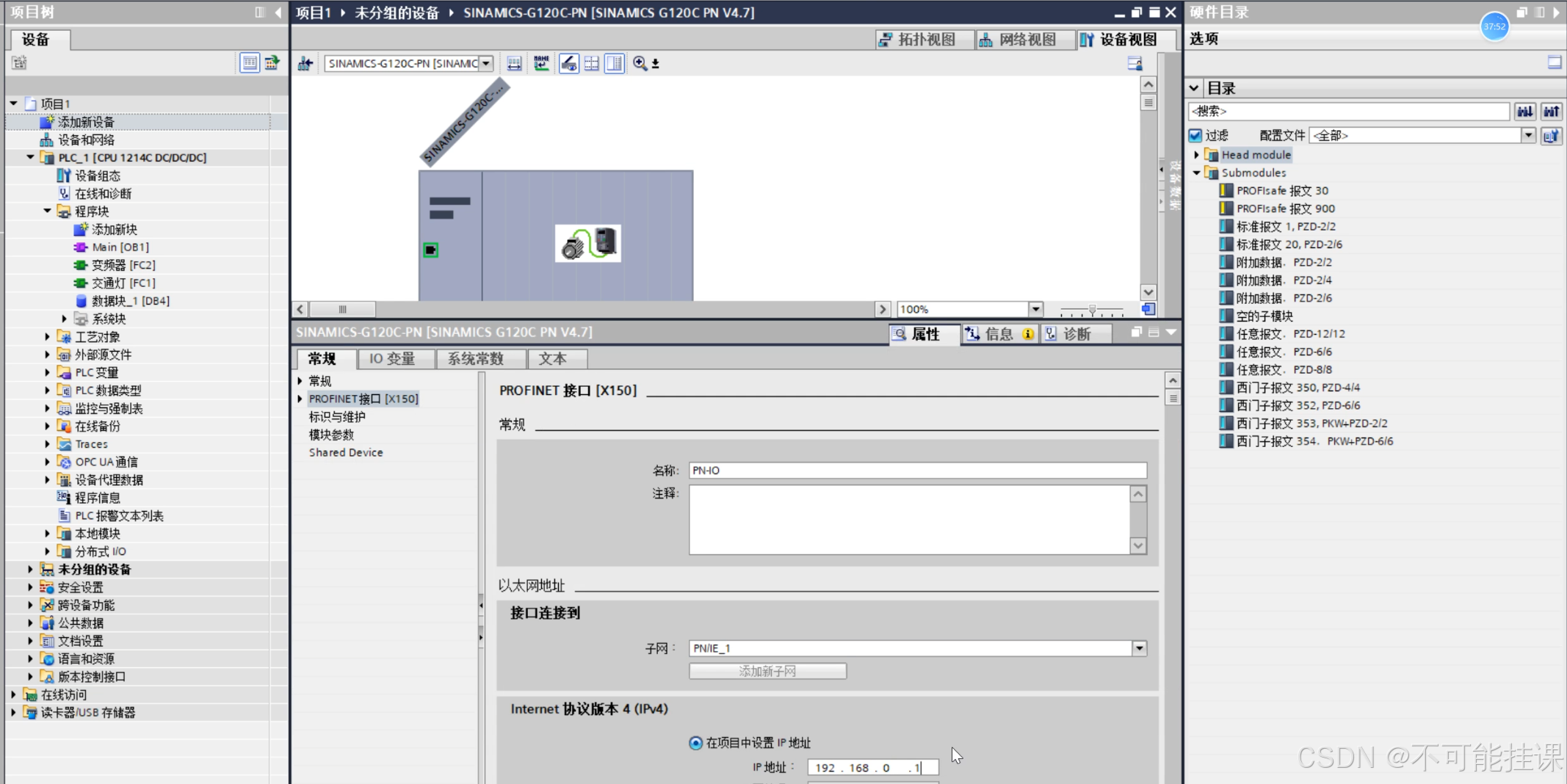Select 模块参数 in properties navigation
1567x784 pixels.
[x=331, y=435]
